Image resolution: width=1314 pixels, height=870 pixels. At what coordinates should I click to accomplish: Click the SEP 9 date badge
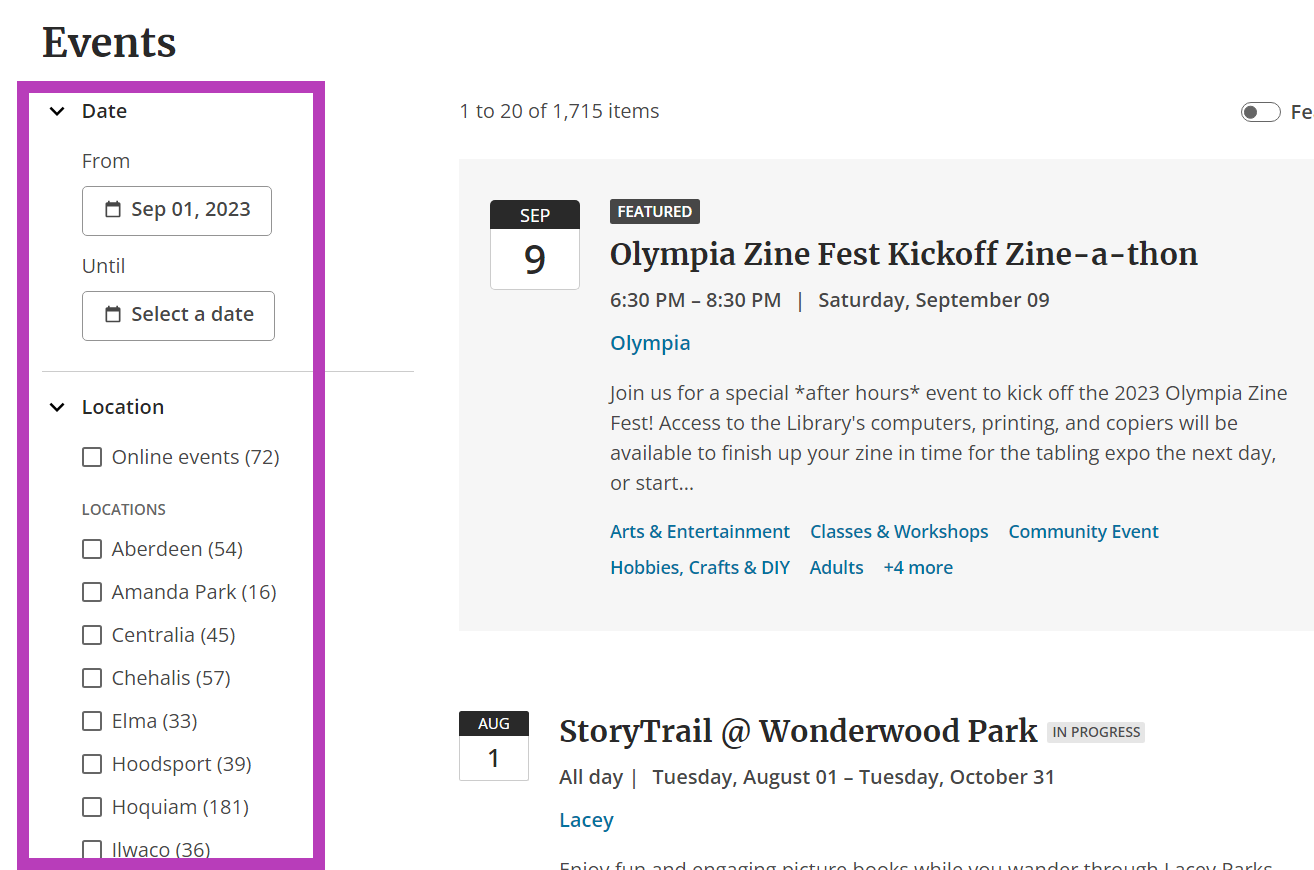click(x=535, y=245)
